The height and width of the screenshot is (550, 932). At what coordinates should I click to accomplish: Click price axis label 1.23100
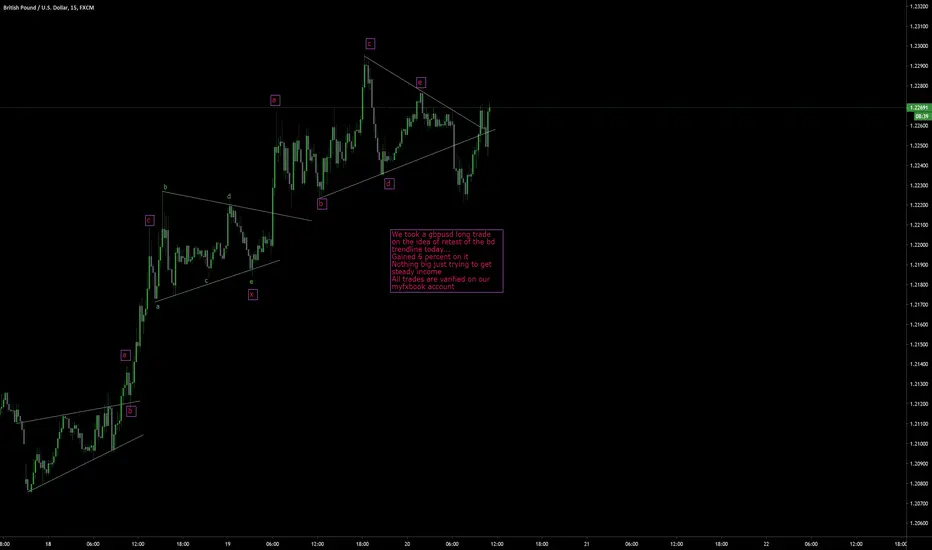(919, 26)
